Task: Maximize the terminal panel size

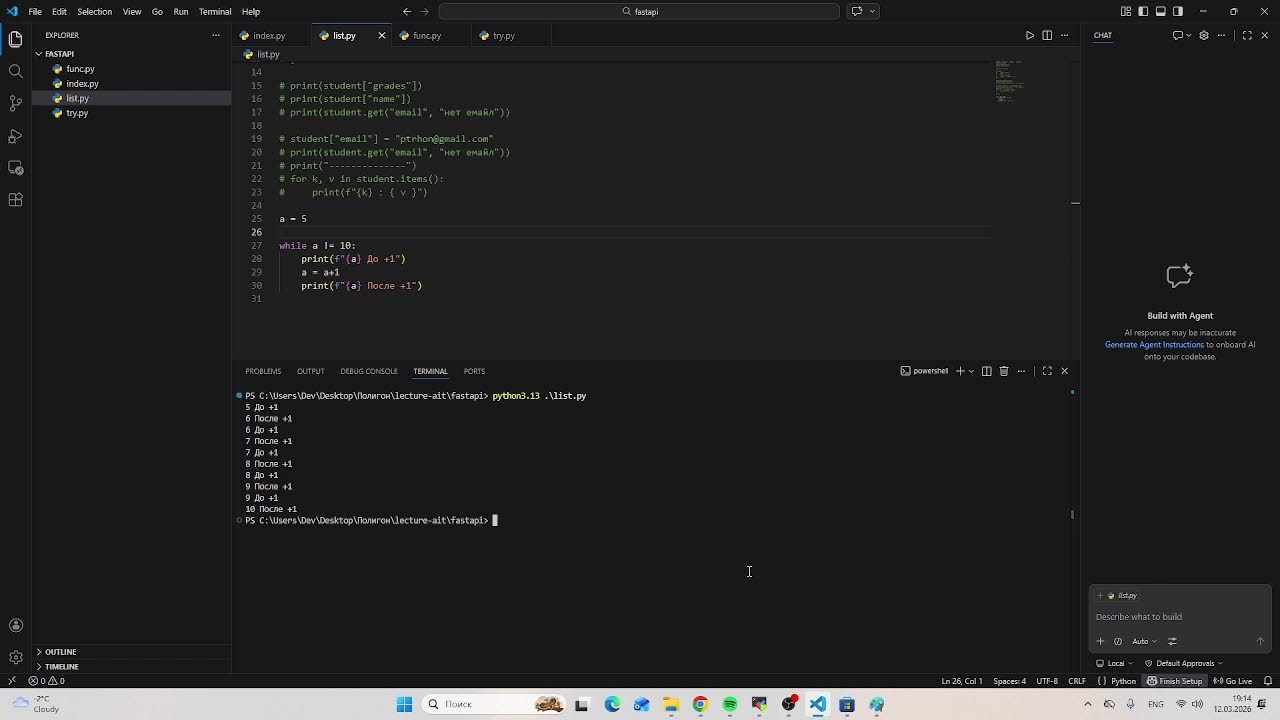Action: pos(1047,371)
